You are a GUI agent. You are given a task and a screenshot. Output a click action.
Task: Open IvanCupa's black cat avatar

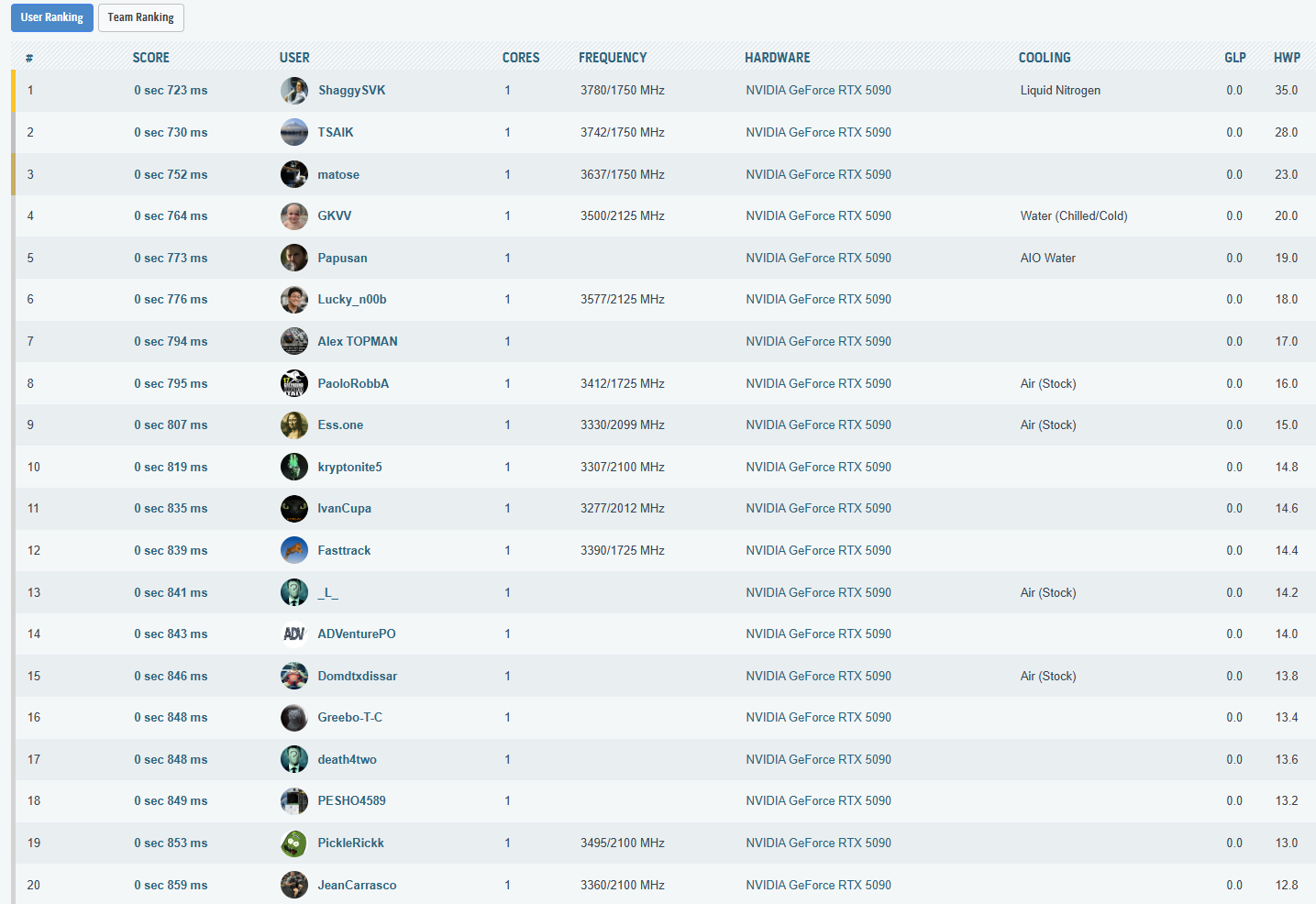293,508
